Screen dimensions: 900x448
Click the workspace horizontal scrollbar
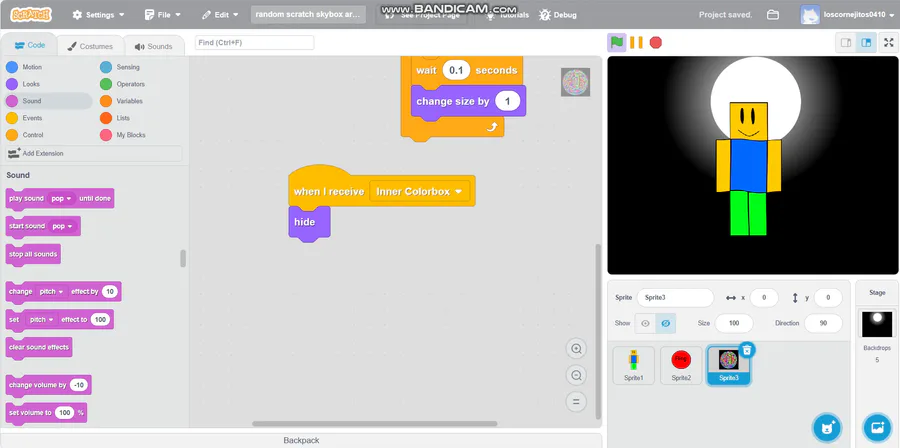point(374,424)
